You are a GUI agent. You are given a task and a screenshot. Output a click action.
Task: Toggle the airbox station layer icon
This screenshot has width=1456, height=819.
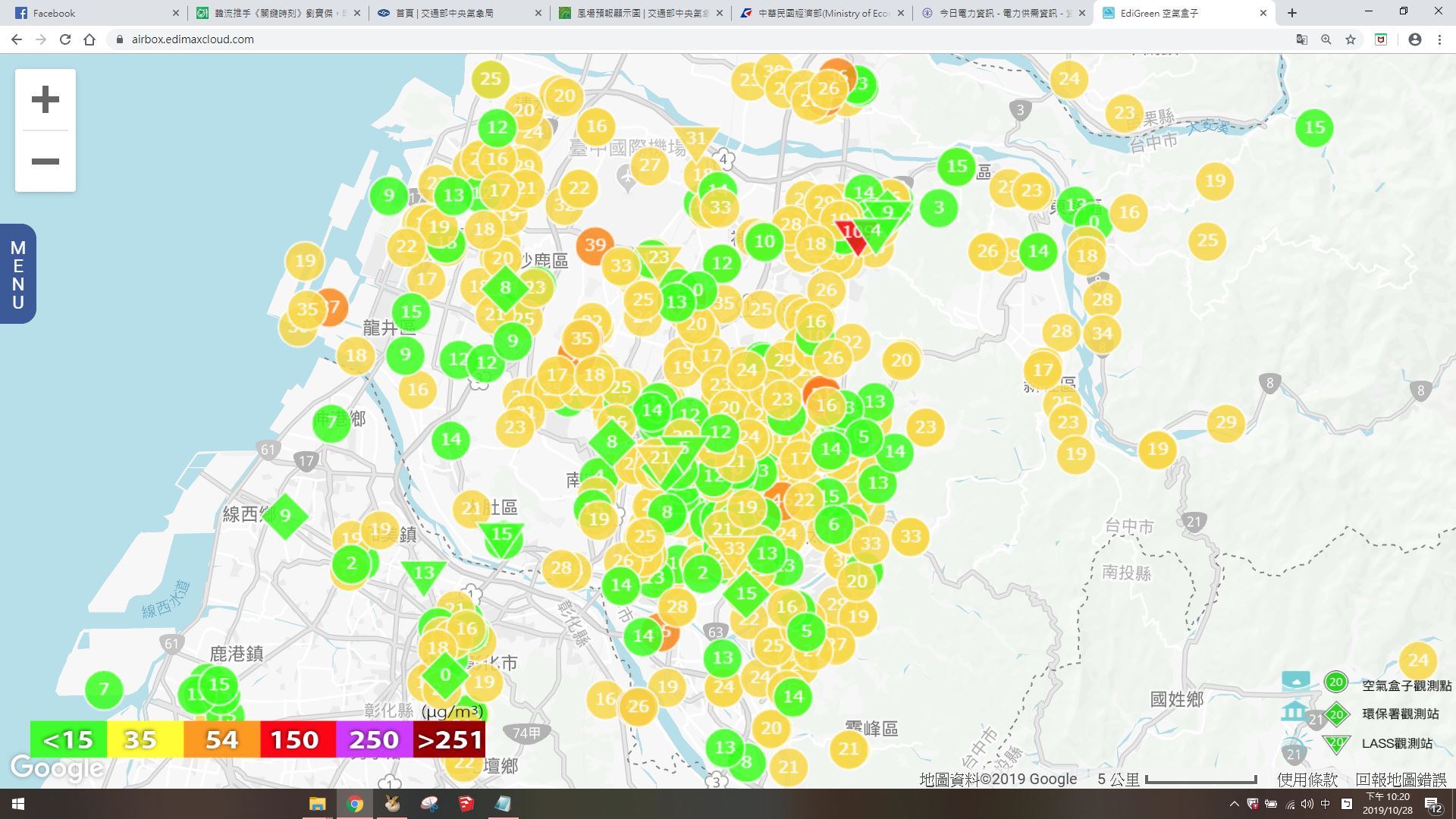click(x=1296, y=680)
